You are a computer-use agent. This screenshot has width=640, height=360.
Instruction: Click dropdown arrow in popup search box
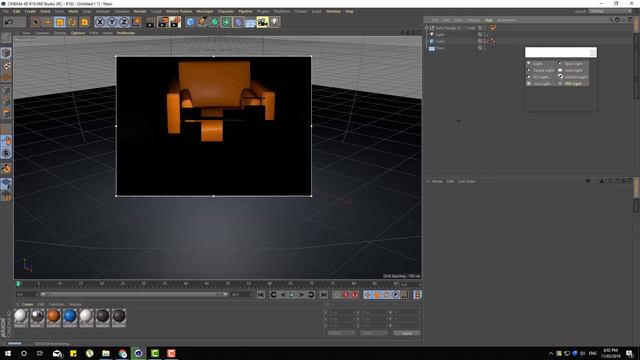click(x=593, y=52)
